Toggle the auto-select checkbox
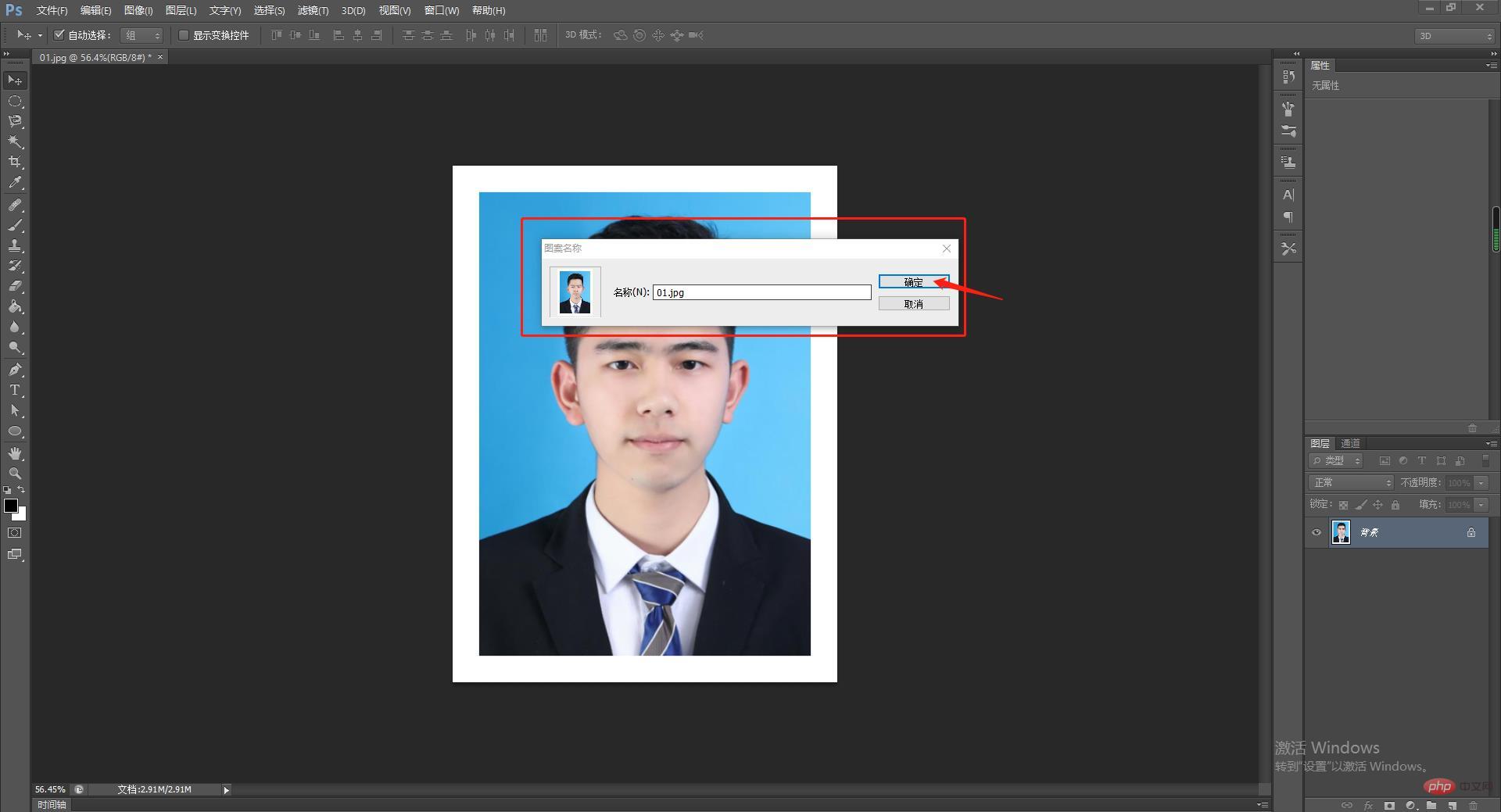Image resolution: width=1501 pixels, height=812 pixels. 59,34
